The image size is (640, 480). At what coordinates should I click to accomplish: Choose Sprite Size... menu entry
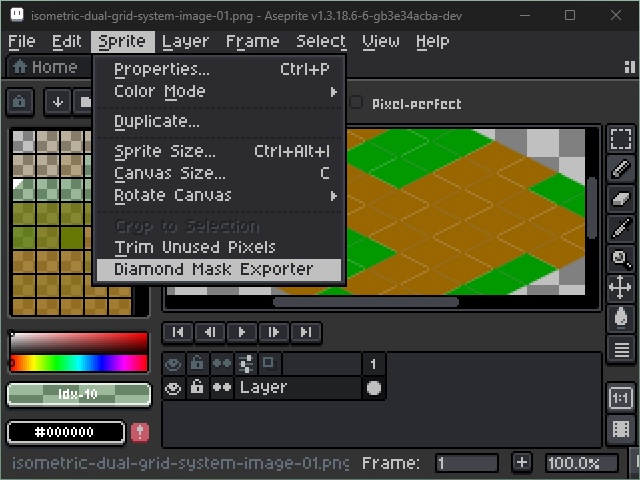click(x=219, y=151)
